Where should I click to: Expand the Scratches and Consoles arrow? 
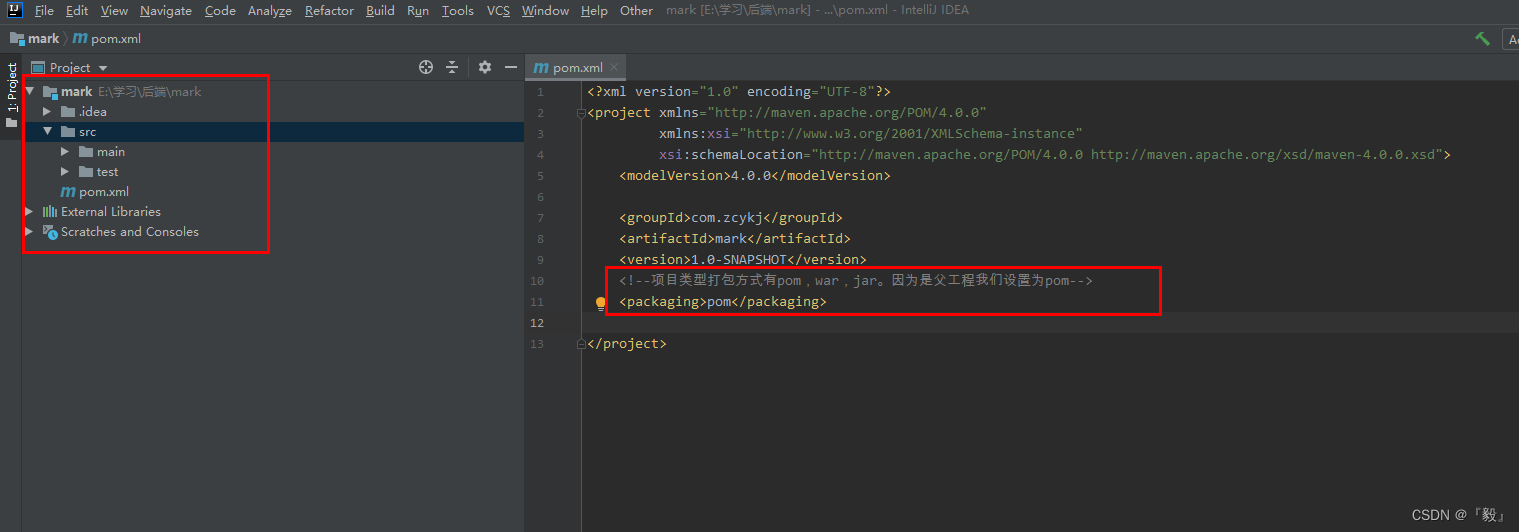[x=30, y=231]
